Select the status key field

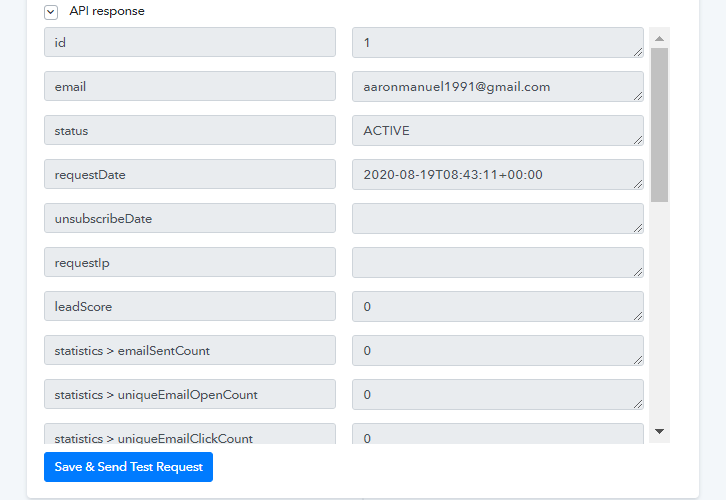[190, 130]
